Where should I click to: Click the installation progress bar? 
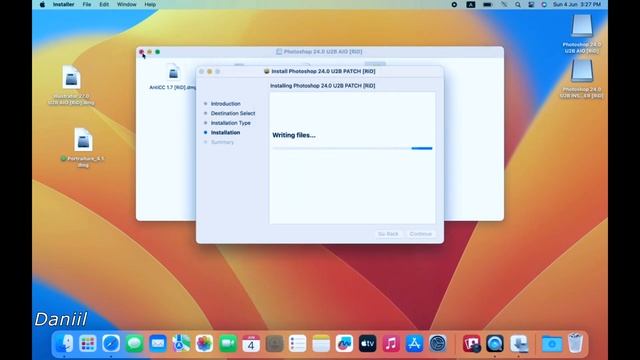[352, 148]
